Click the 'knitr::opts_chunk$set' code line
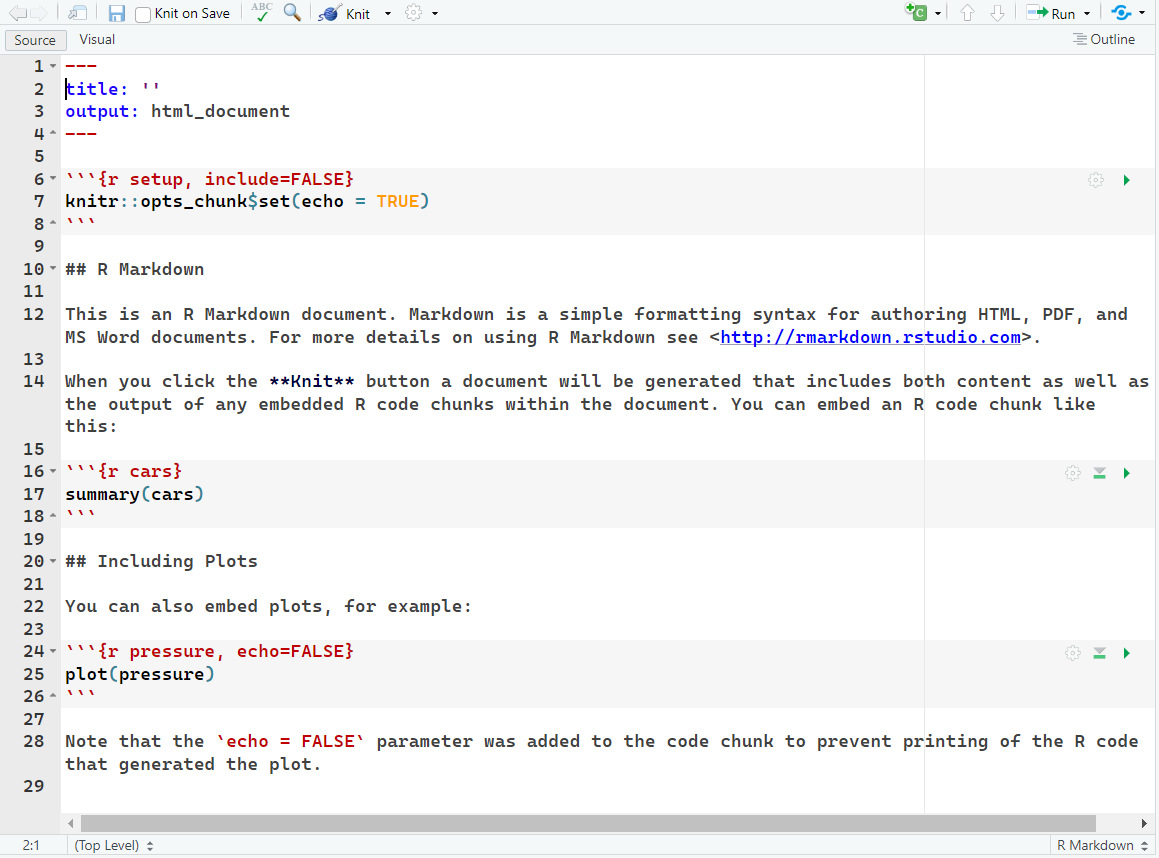Image resolution: width=1159 pixels, height=858 pixels. point(247,201)
